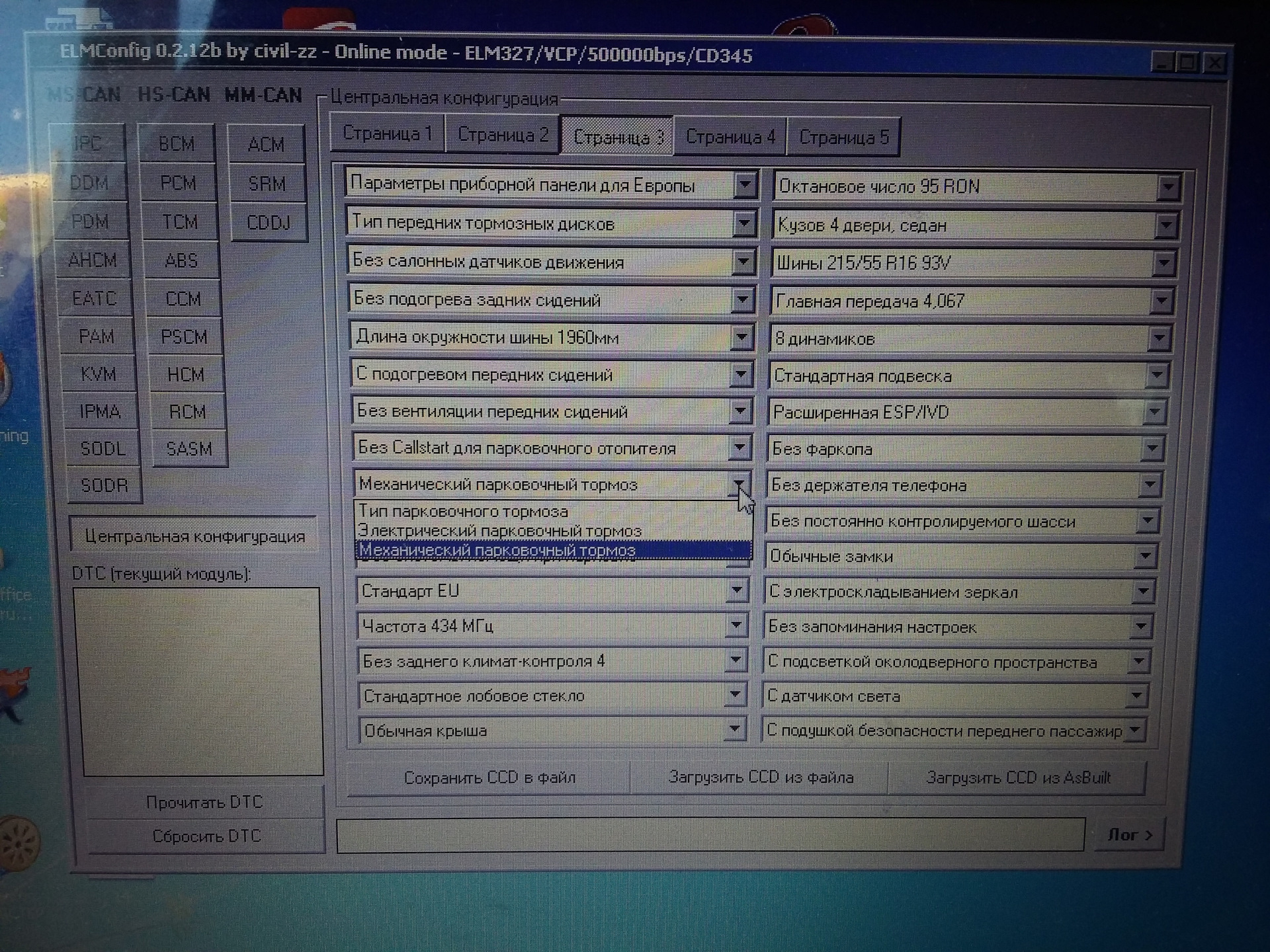The height and width of the screenshot is (952, 1270).
Task: Switch to Страница 4 tab
Action: tap(730, 137)
